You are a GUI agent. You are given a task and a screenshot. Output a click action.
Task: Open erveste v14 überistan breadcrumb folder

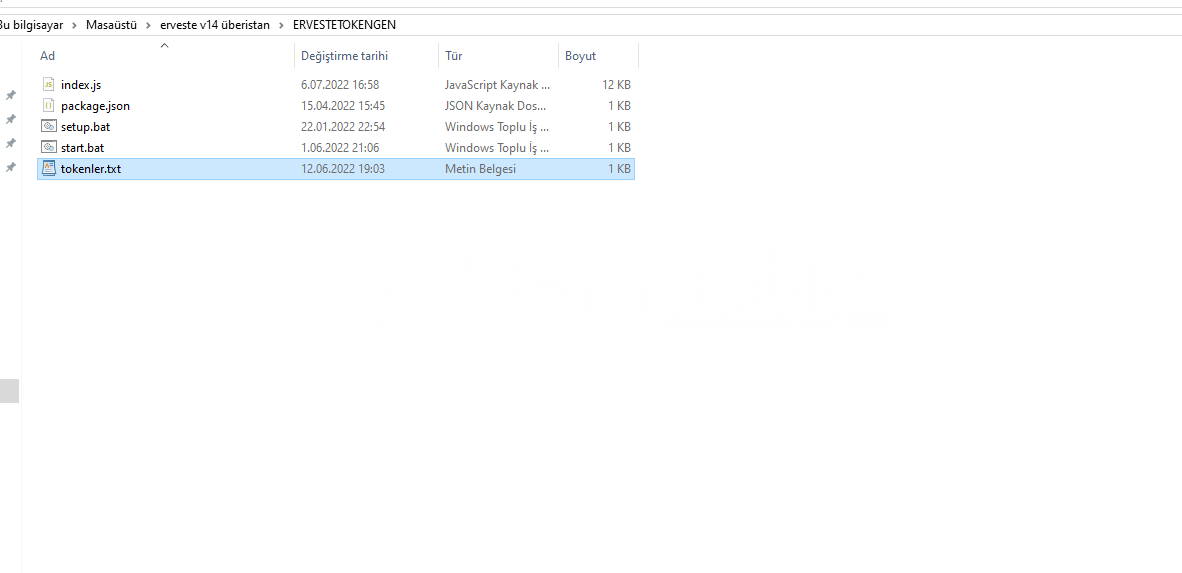(x=215, y=25)
